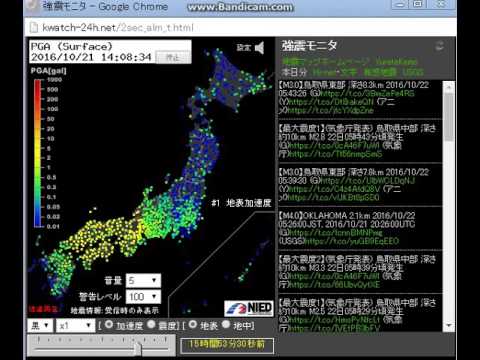Click the page icon in address bar
This screenshot has width=480, height=360.
click(x=34, y=28)
